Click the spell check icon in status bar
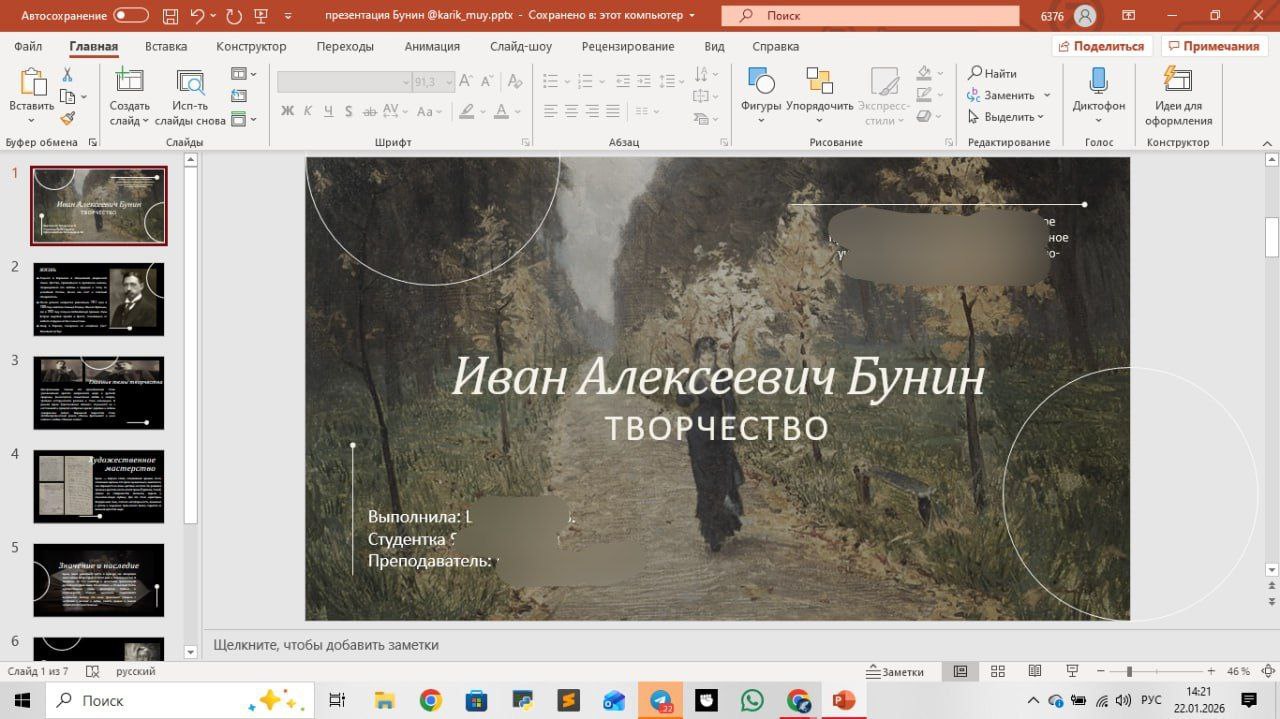This screenshot has width=1280, height=719. coord(92,671)
